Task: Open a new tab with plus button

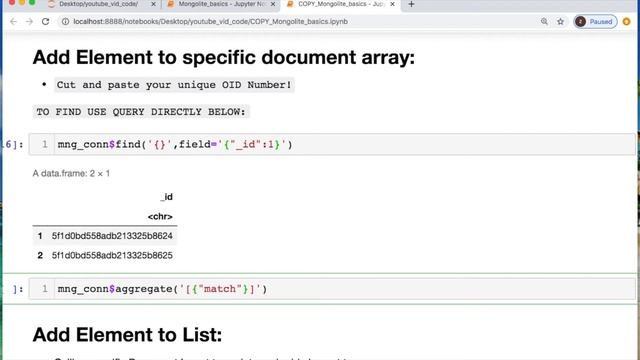Action: 411,4
